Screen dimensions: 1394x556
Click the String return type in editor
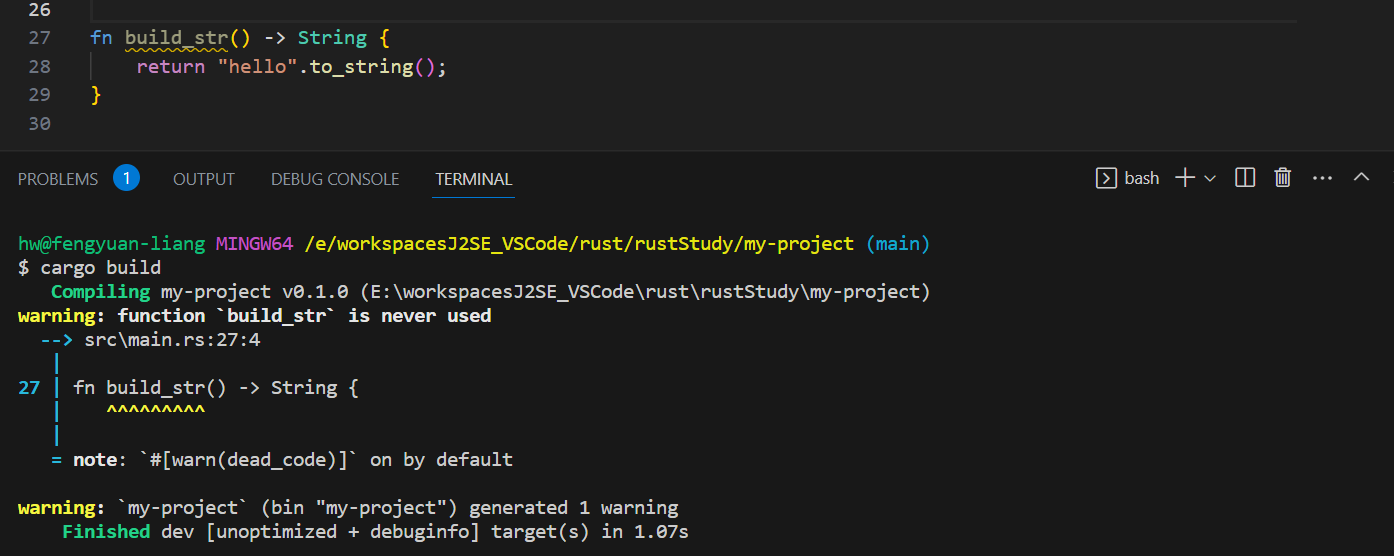point(332,38)
